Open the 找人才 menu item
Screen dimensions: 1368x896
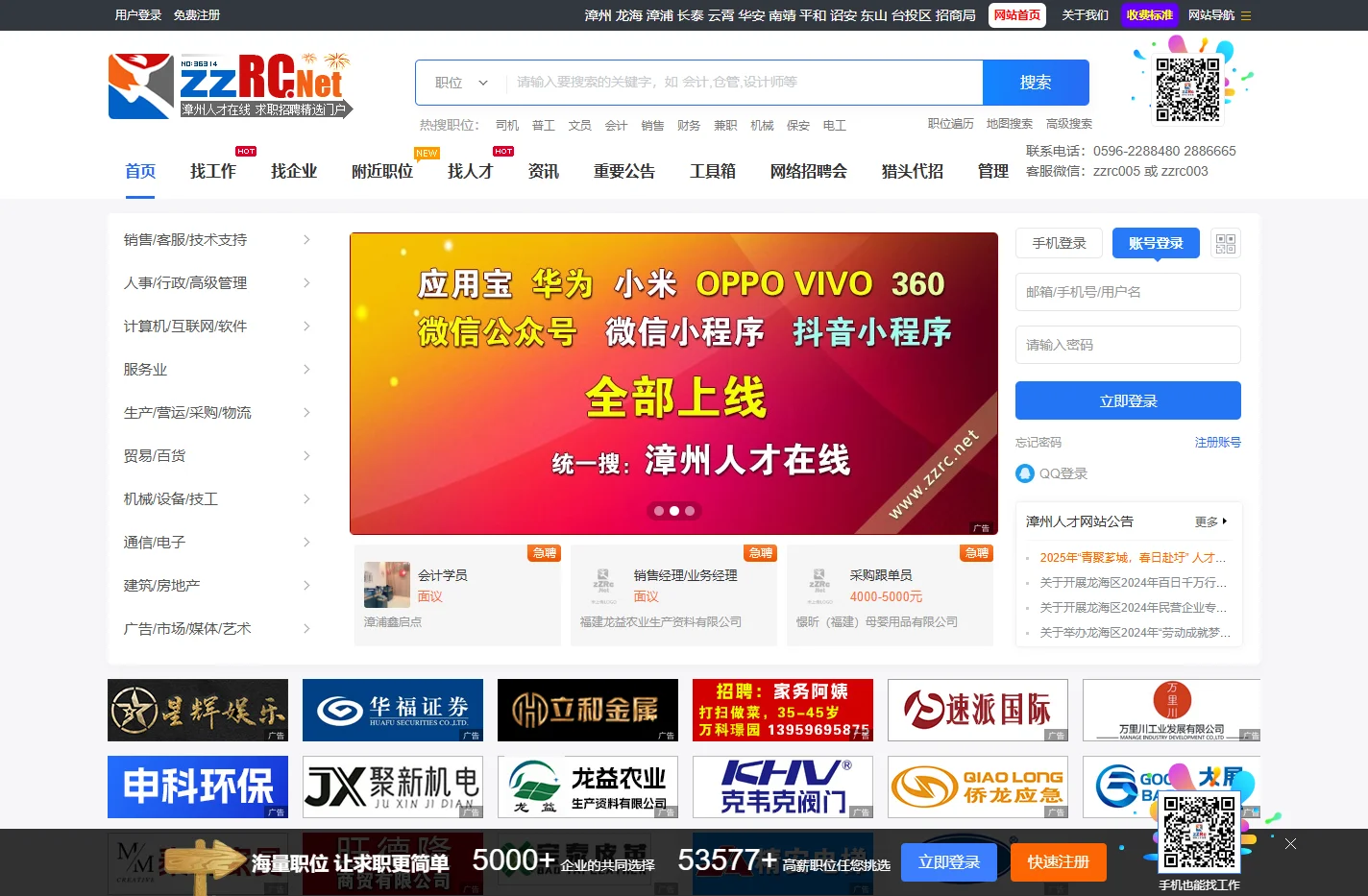click(x=471, y=171)
